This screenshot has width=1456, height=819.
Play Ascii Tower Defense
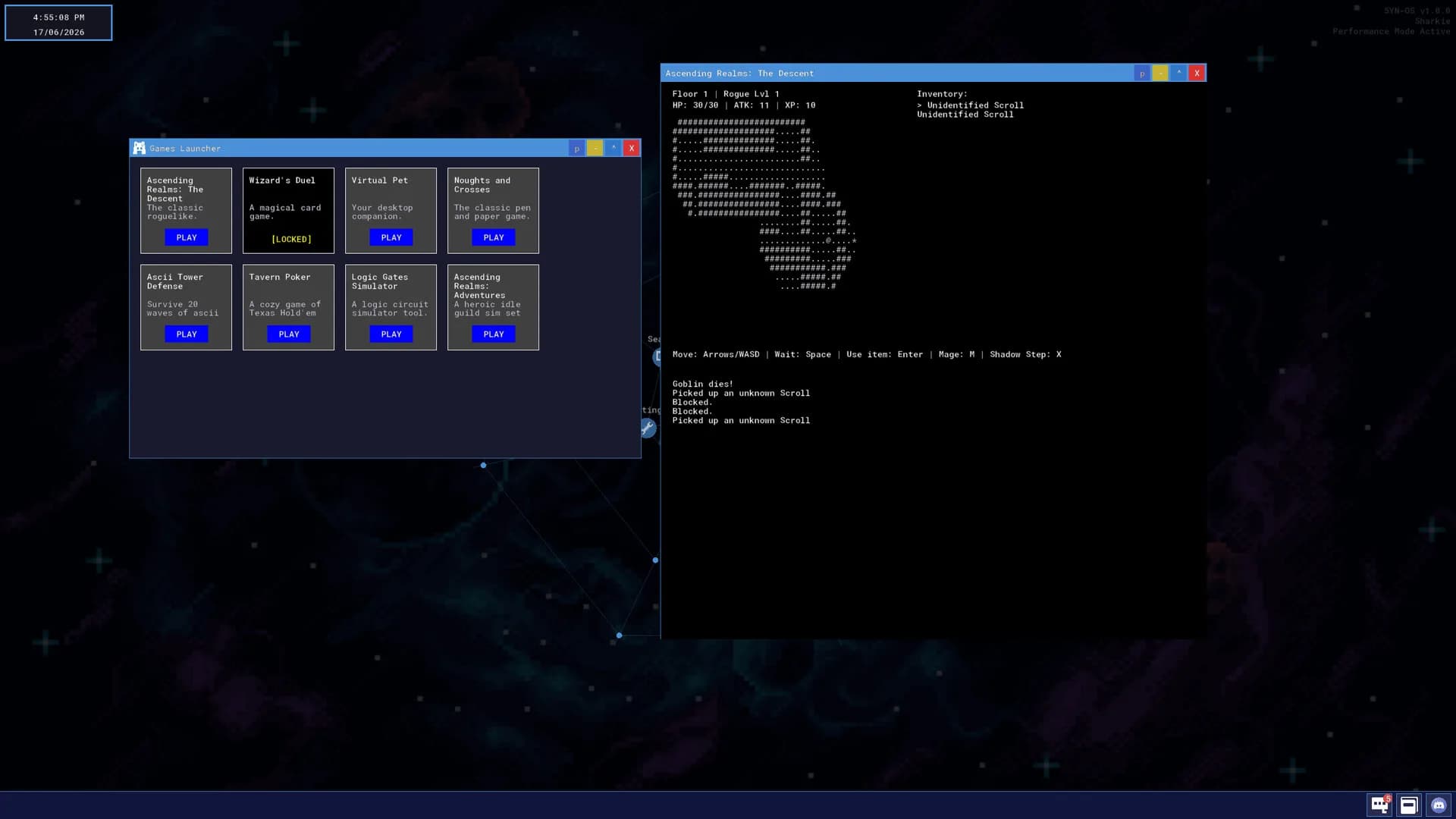pyautogui.click(x=187, y=334)
